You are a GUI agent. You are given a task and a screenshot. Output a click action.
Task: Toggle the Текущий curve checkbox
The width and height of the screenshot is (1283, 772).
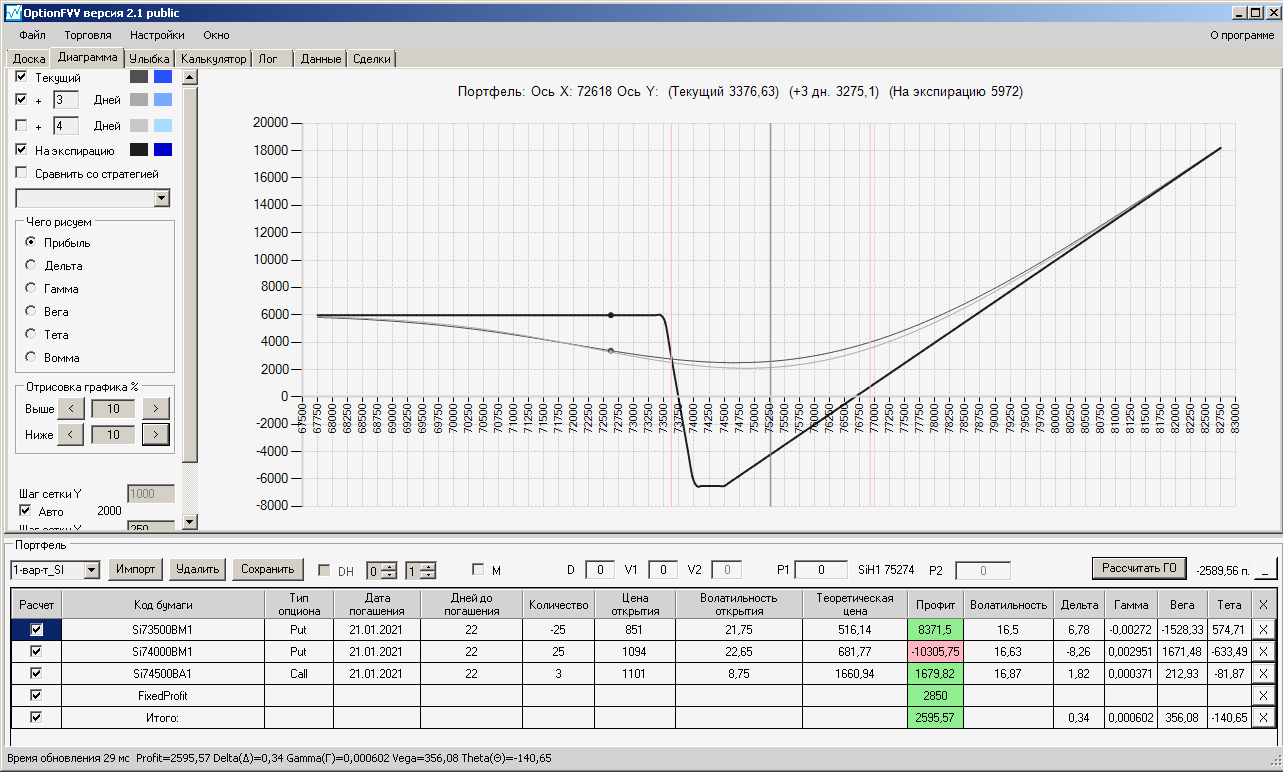(x=22, y=77)
